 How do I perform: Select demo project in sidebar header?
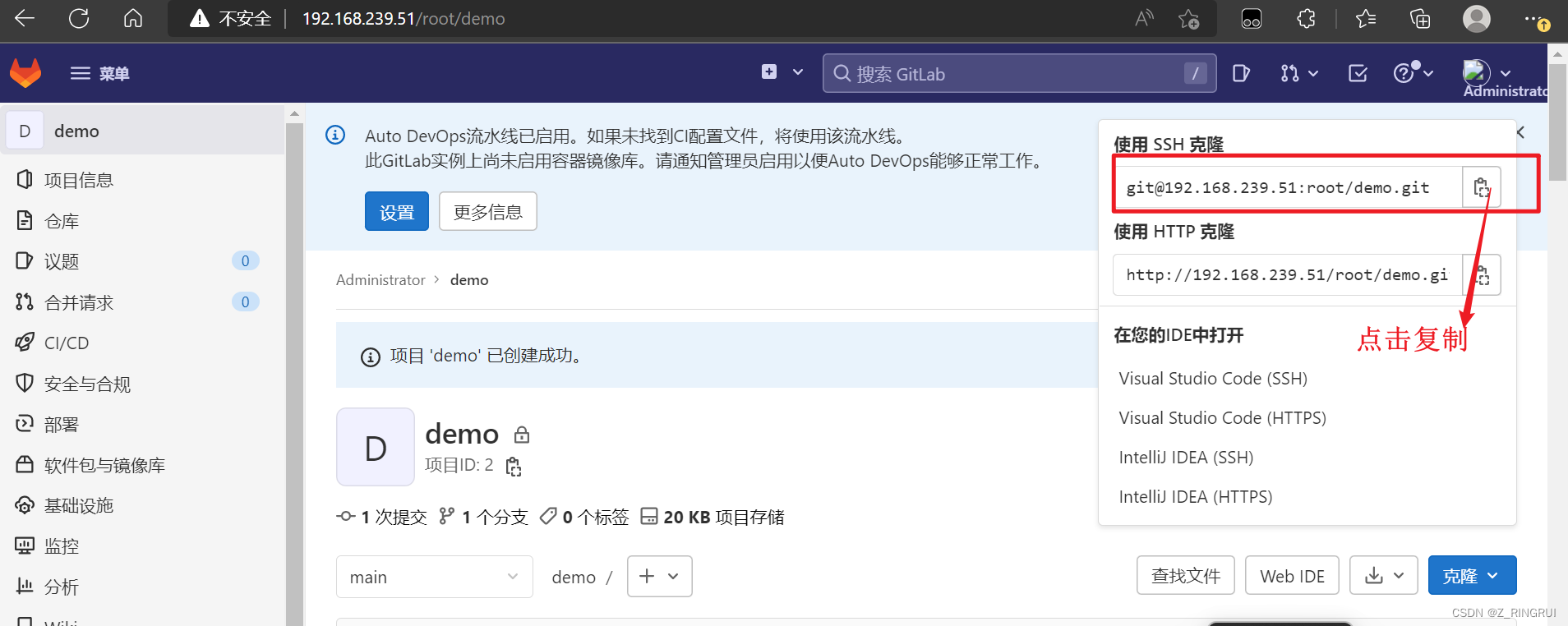[142, 131]
